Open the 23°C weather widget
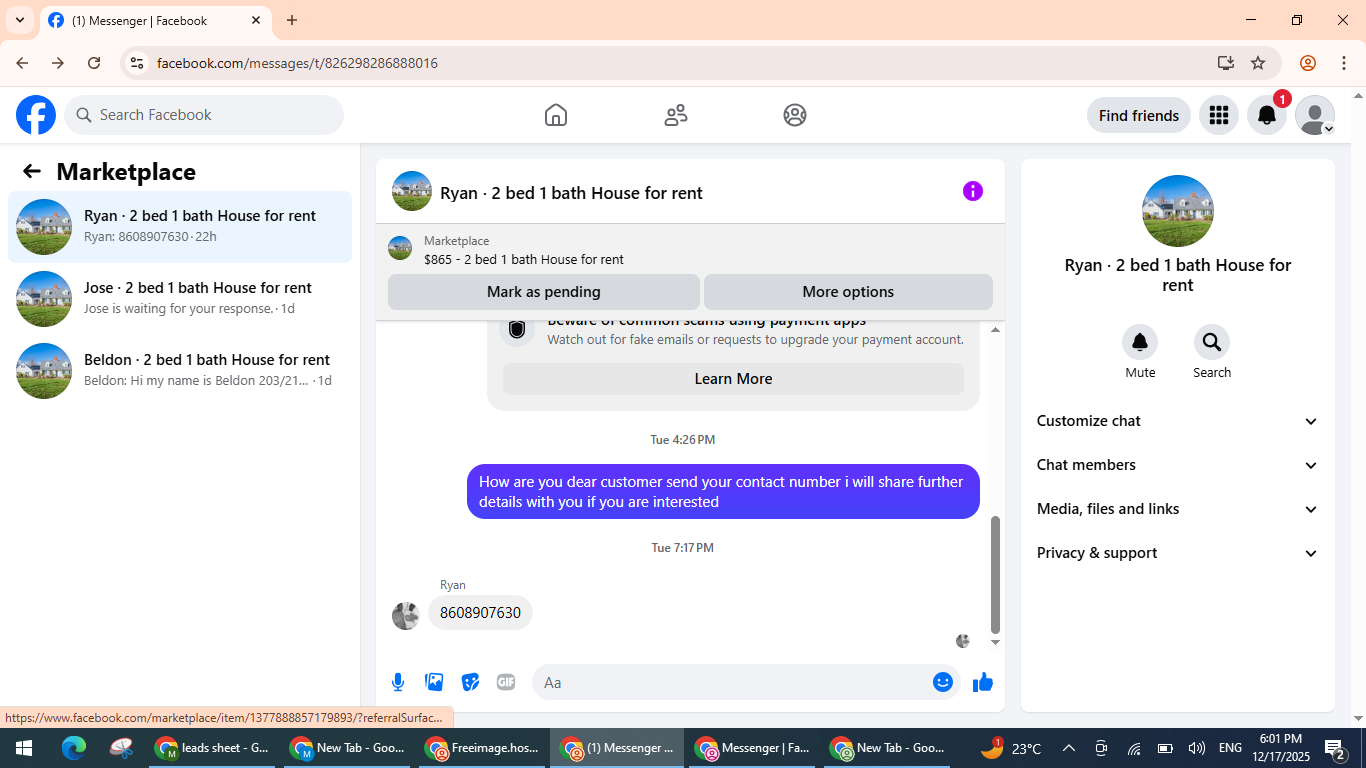 (1011, 748)
